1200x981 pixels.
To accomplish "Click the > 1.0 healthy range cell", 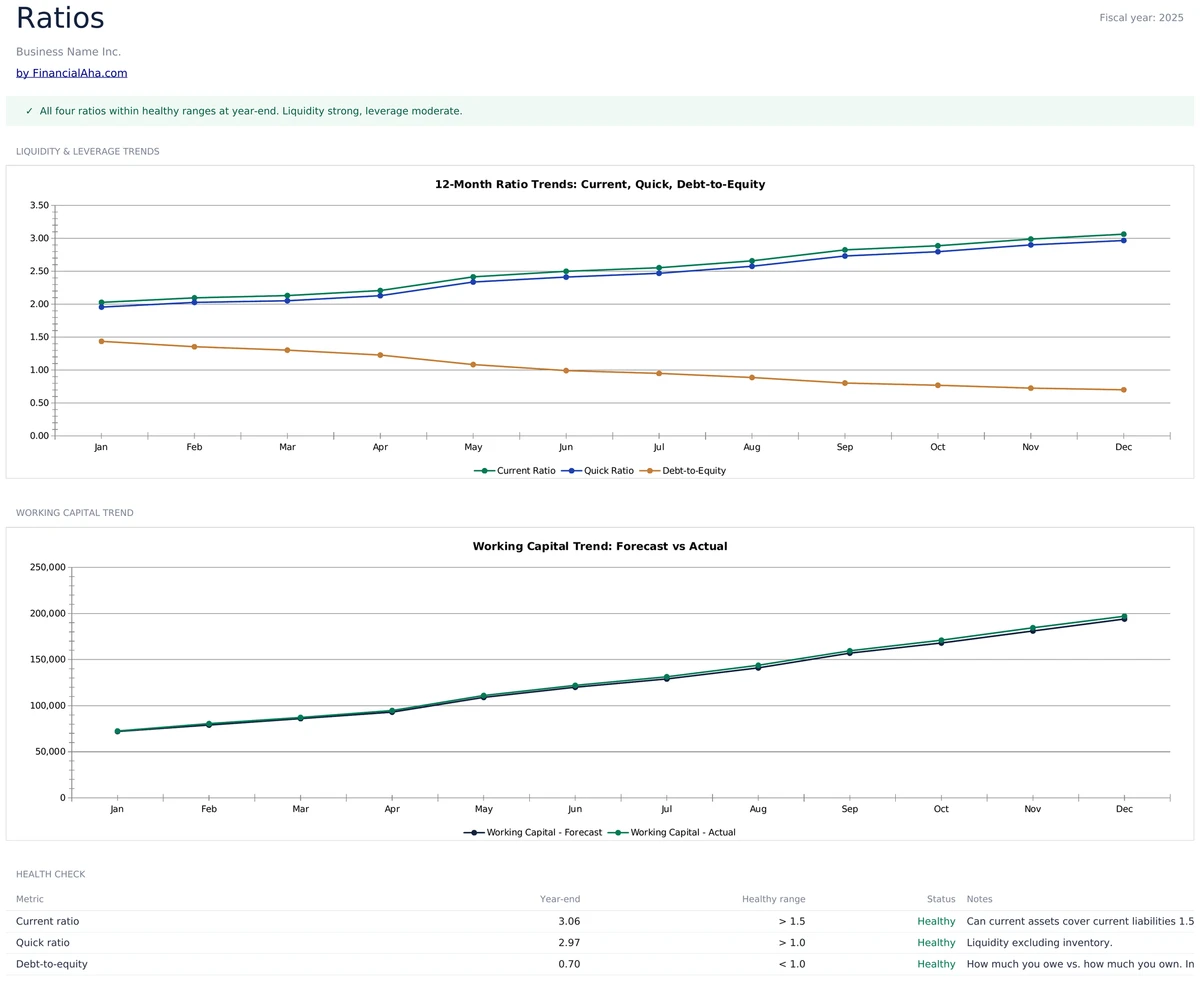I will click(792, 943).
